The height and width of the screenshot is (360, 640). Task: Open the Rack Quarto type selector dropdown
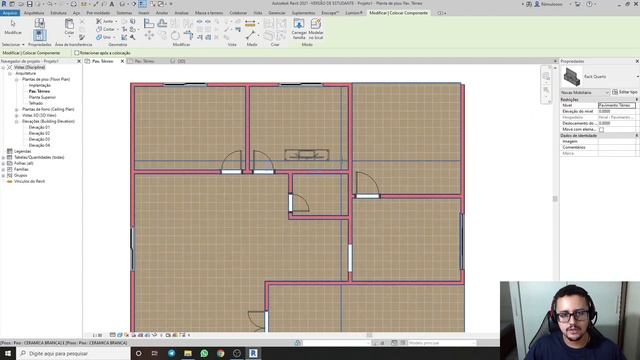637,76
